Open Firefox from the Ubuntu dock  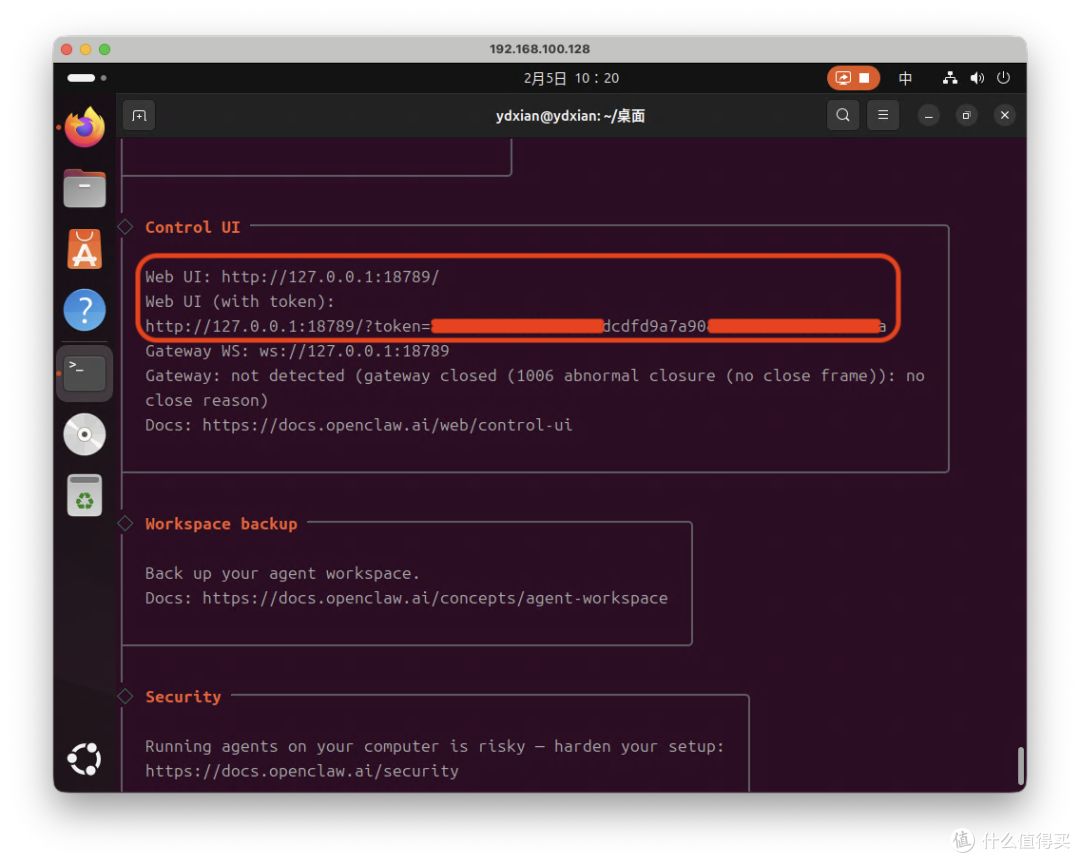85,127
